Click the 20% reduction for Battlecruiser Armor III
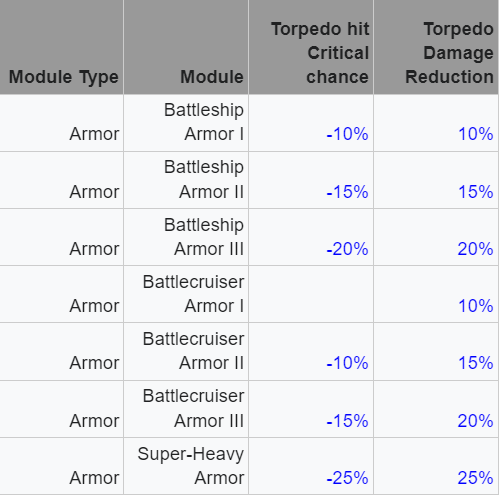Screen dimensions: 501x495 coord(476,421)
